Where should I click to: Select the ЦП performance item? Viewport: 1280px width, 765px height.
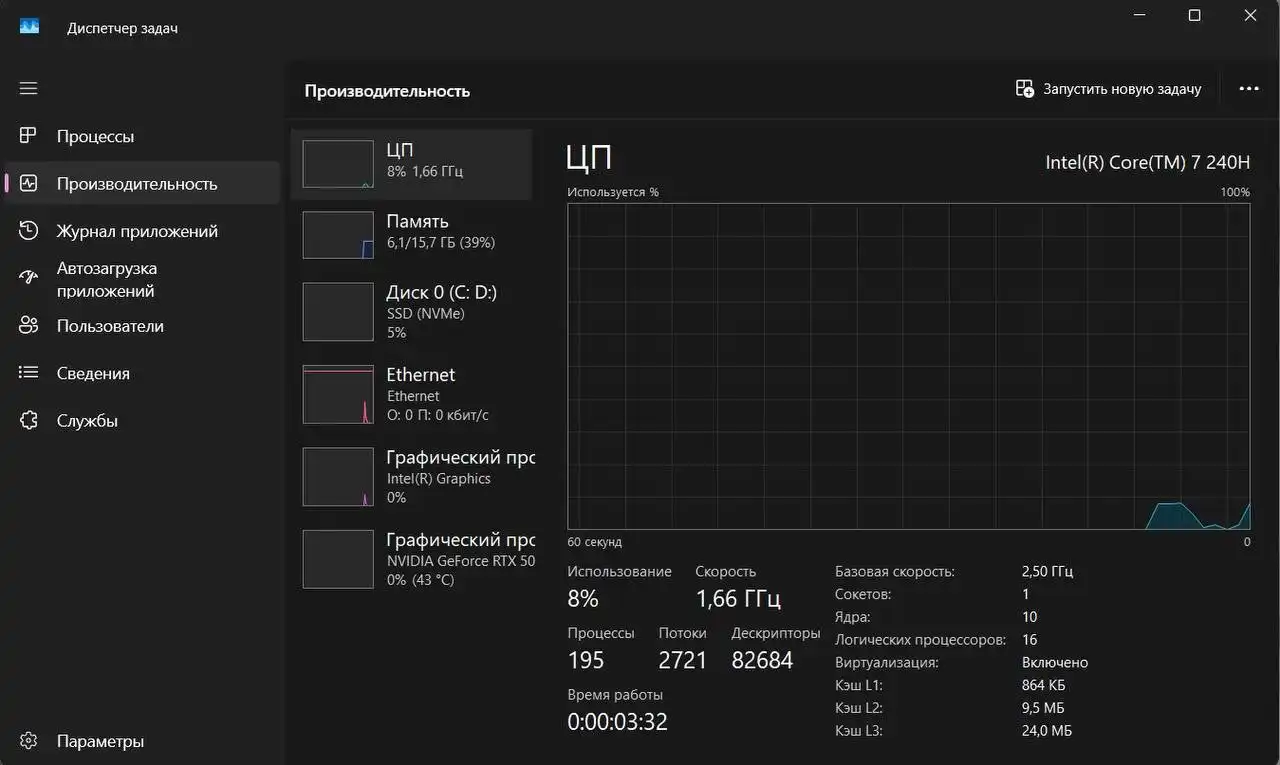tap(411, 164)
